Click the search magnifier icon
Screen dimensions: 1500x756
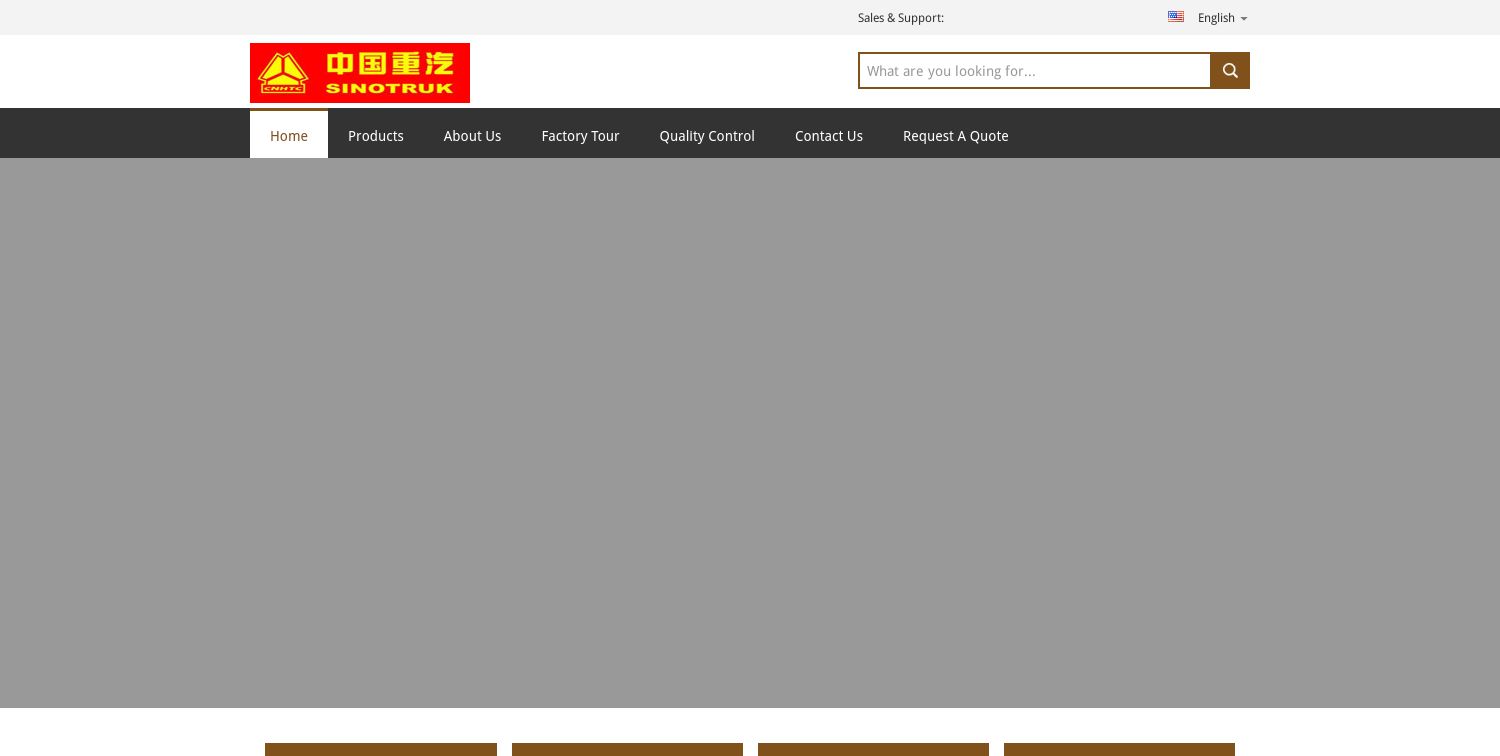point(1229,70)
